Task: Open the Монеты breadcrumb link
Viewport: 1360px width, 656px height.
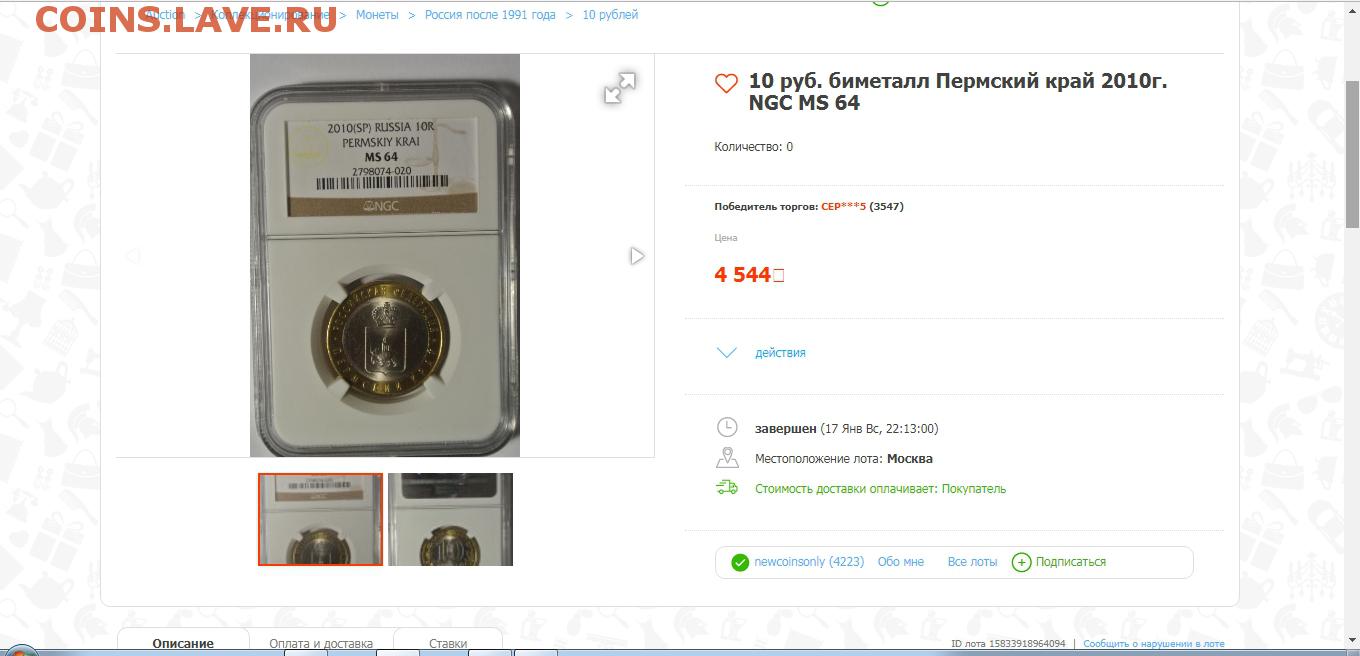Action: pyautogui.click(x=377, y=15)
